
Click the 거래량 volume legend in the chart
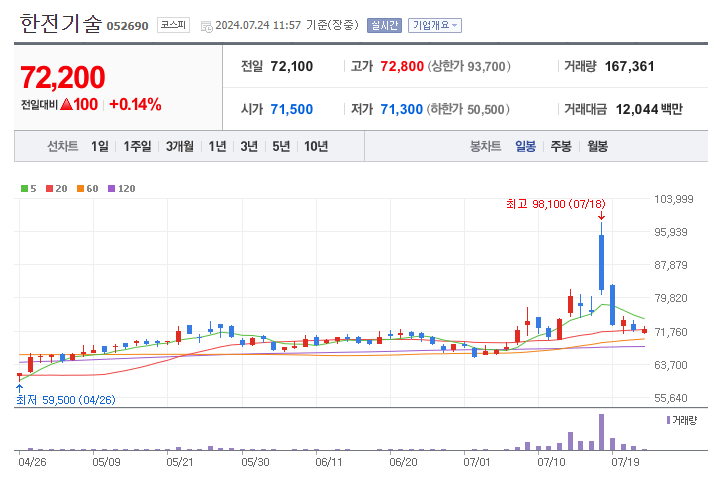(682, 420)
